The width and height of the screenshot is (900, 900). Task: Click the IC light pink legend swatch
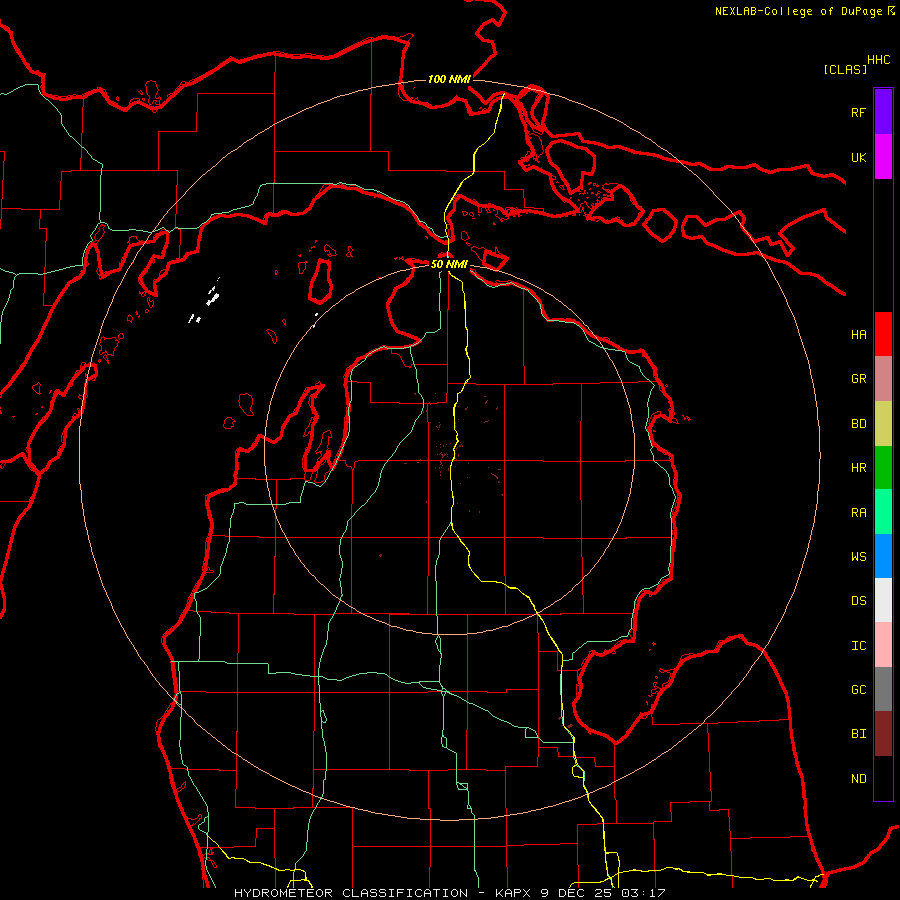[883, 645]
